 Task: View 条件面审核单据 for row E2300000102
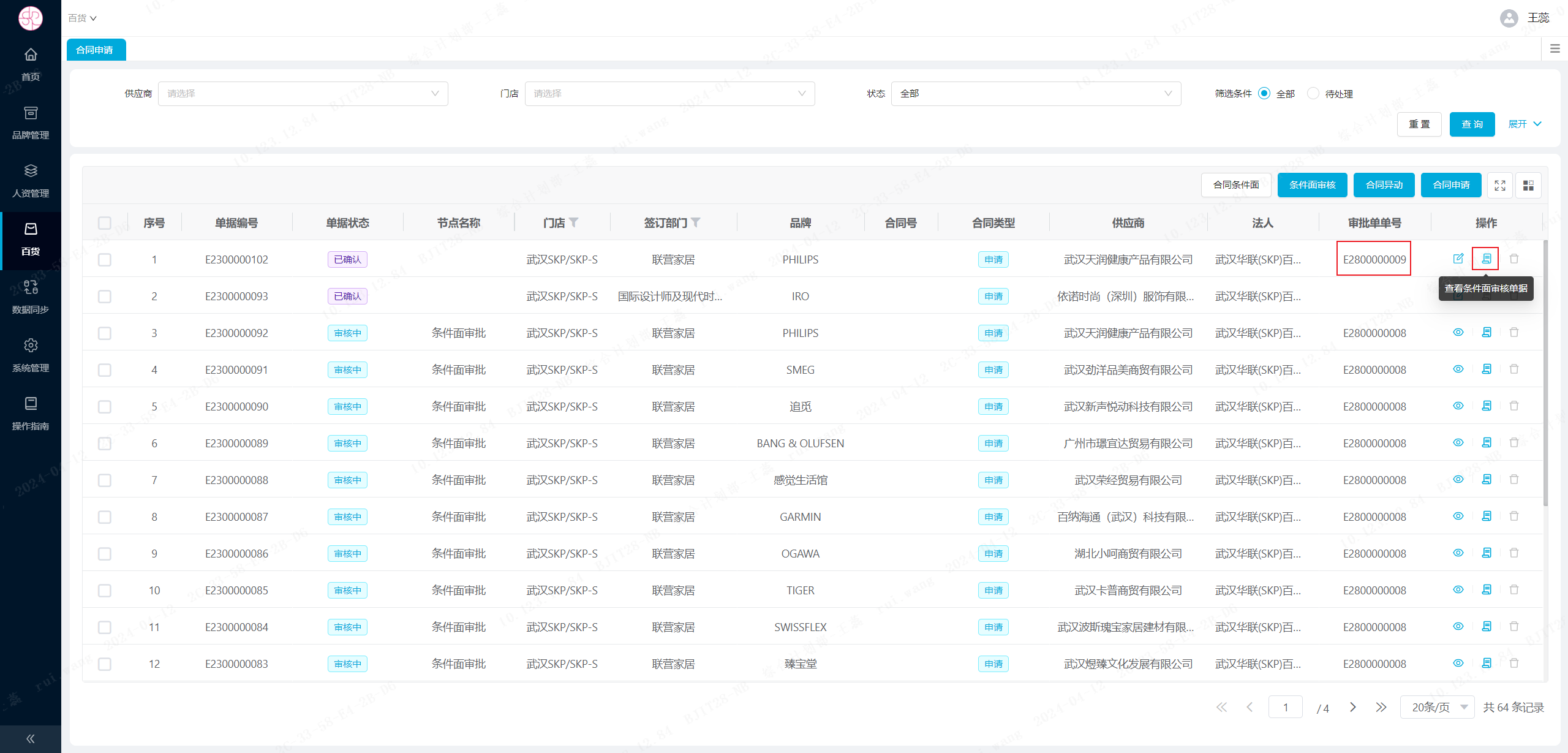coord(1487,259)
